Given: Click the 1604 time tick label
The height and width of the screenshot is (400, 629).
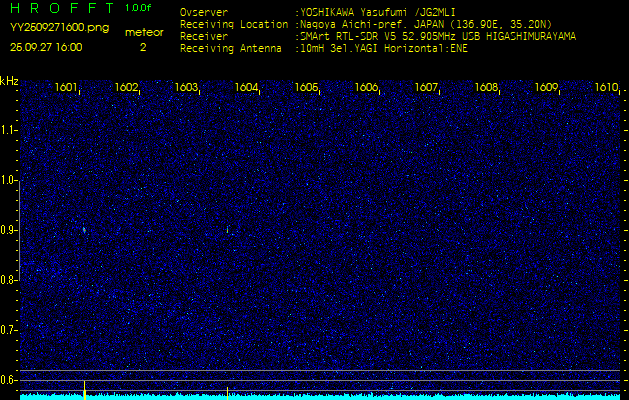Looking at the screenshot, I should pyautogui.click(x=247, y=88).
